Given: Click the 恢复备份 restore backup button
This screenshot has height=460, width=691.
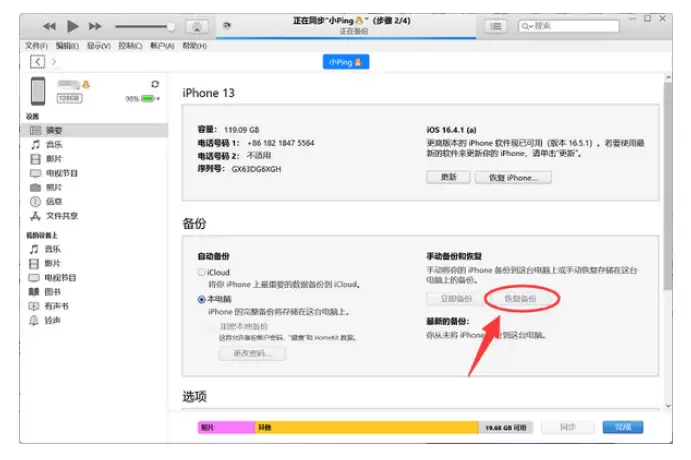Looking at the screenshot, I should tap(520, 299).
